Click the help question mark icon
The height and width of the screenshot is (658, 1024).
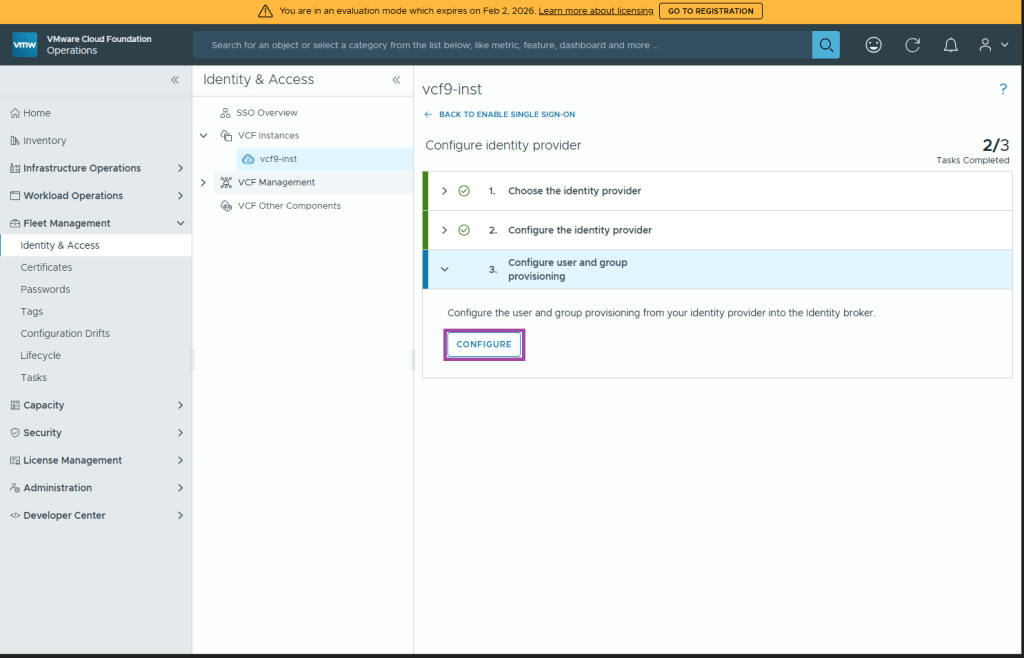click(x=1003, y=90)
